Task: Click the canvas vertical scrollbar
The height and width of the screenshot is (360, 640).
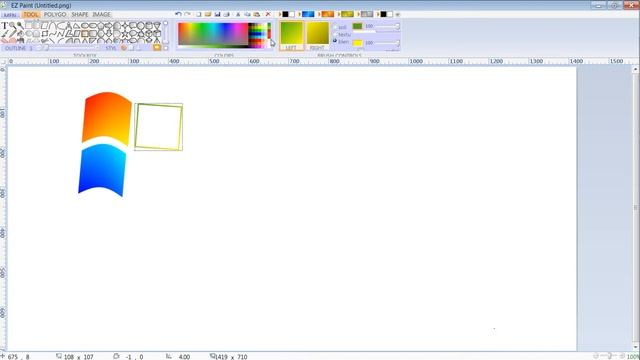Action: (x=636, y=208)
